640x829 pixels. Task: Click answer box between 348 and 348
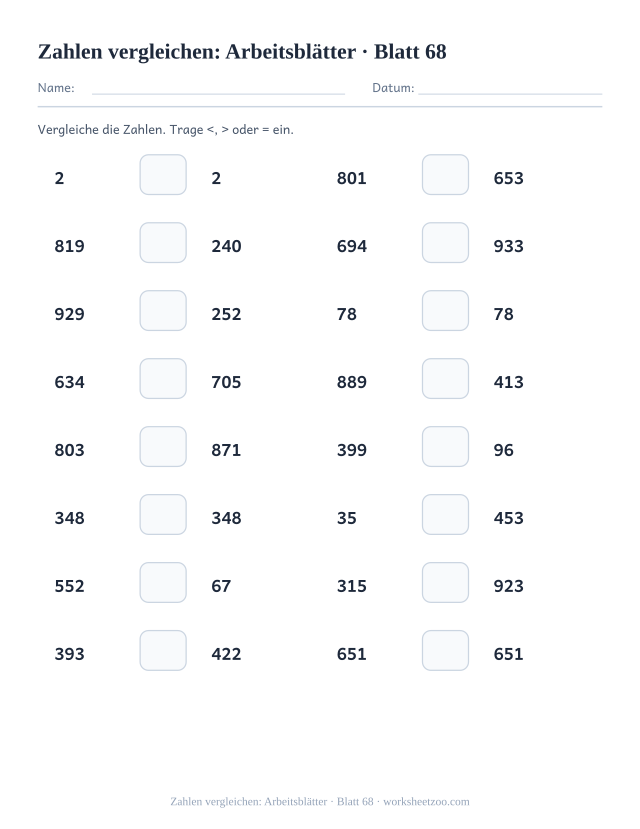tap(163, 514)
